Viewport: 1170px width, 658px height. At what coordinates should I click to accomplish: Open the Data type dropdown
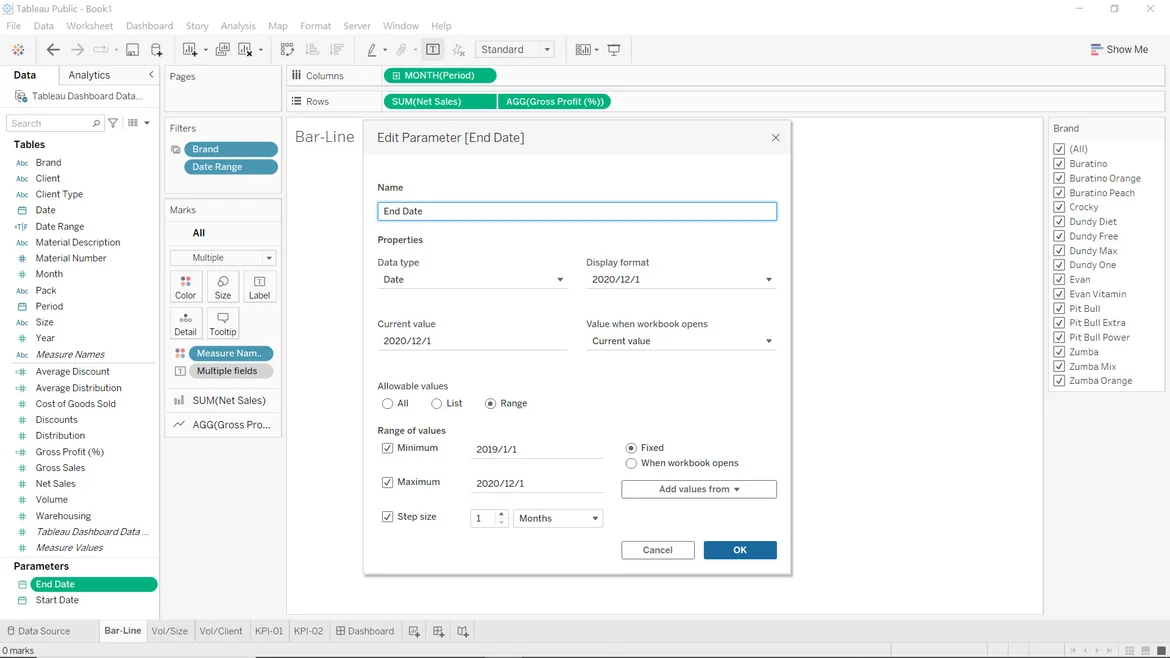(x=472, y=280)
